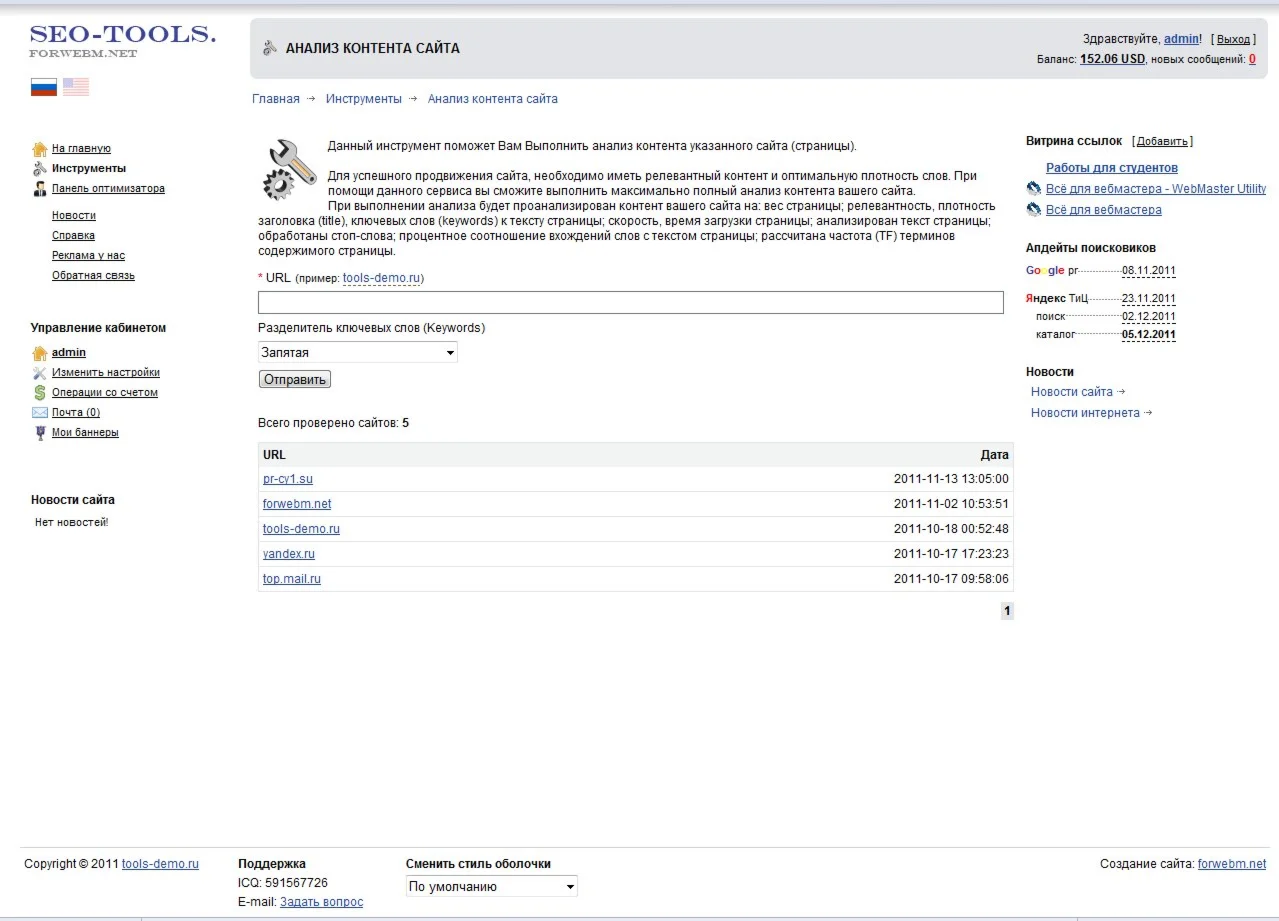Click the wrench icon next to Инструменты

coord(40,169)
